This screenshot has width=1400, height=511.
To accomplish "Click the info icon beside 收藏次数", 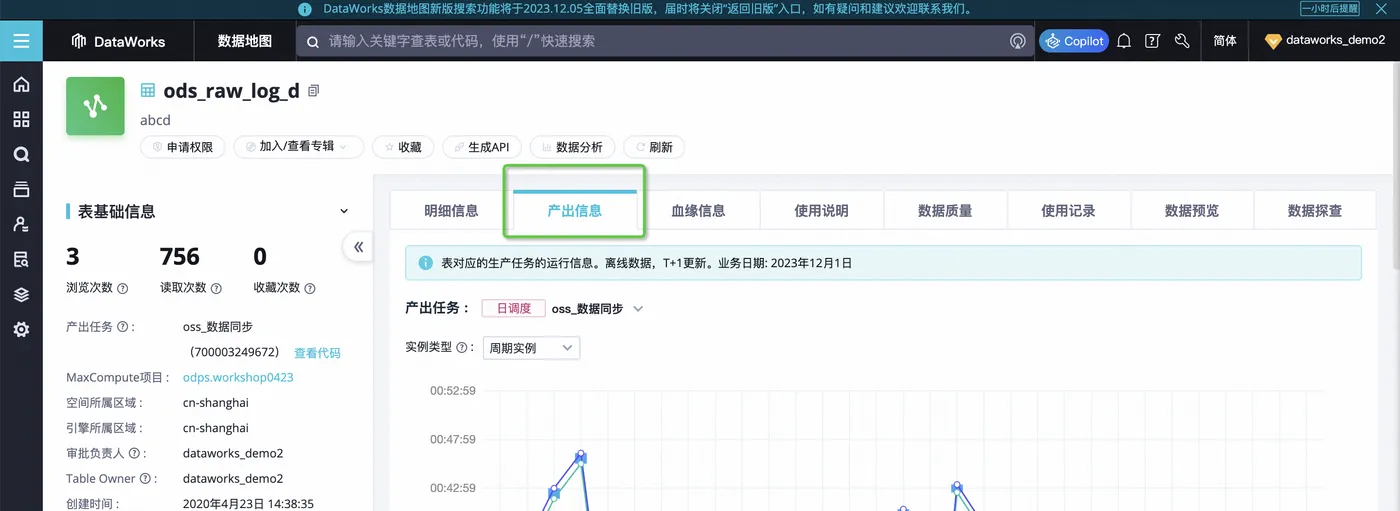I will 310,288.
